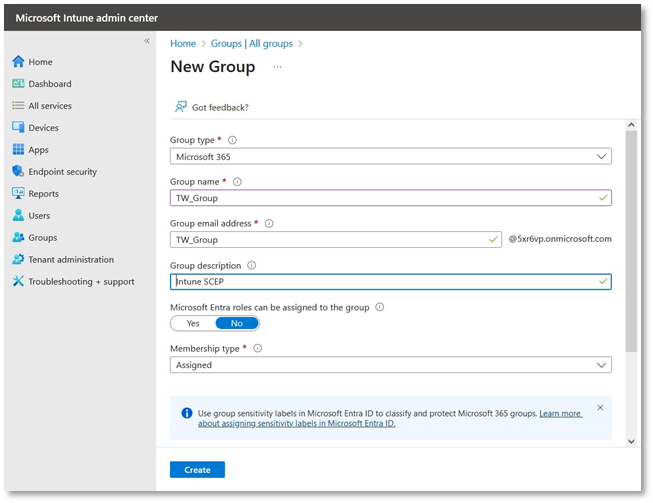The width and height of the screenshot is (653, 503).
Task: Click the Devices icon in sidebar
Action: (x=18, y=128)
